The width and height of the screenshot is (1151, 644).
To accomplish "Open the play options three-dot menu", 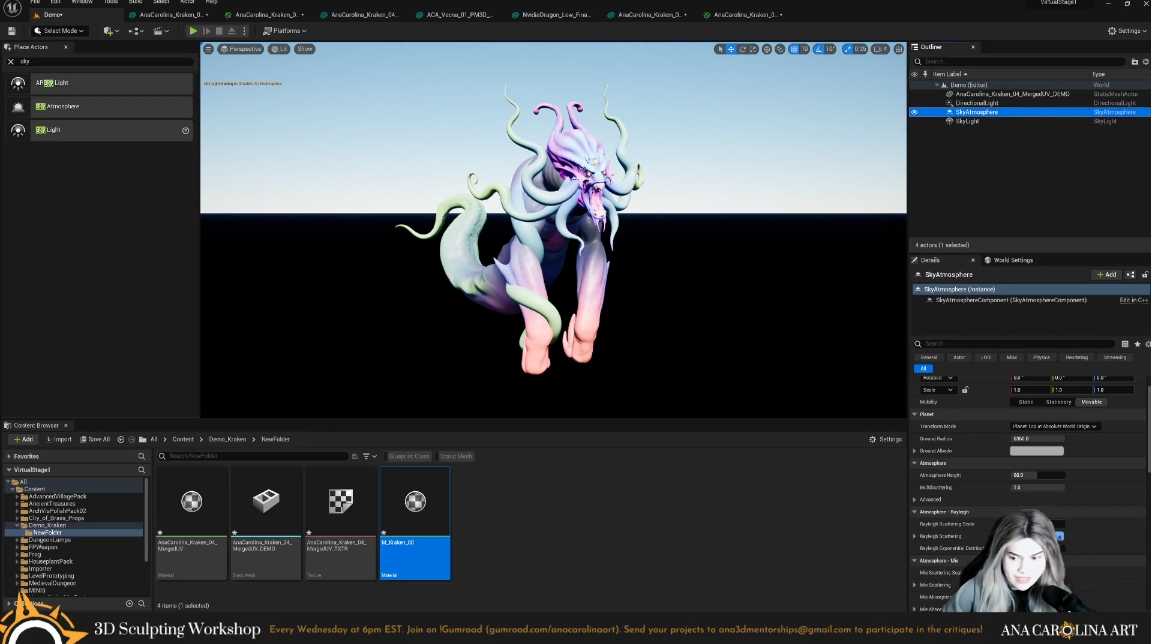I will click(x=244, y=31).
